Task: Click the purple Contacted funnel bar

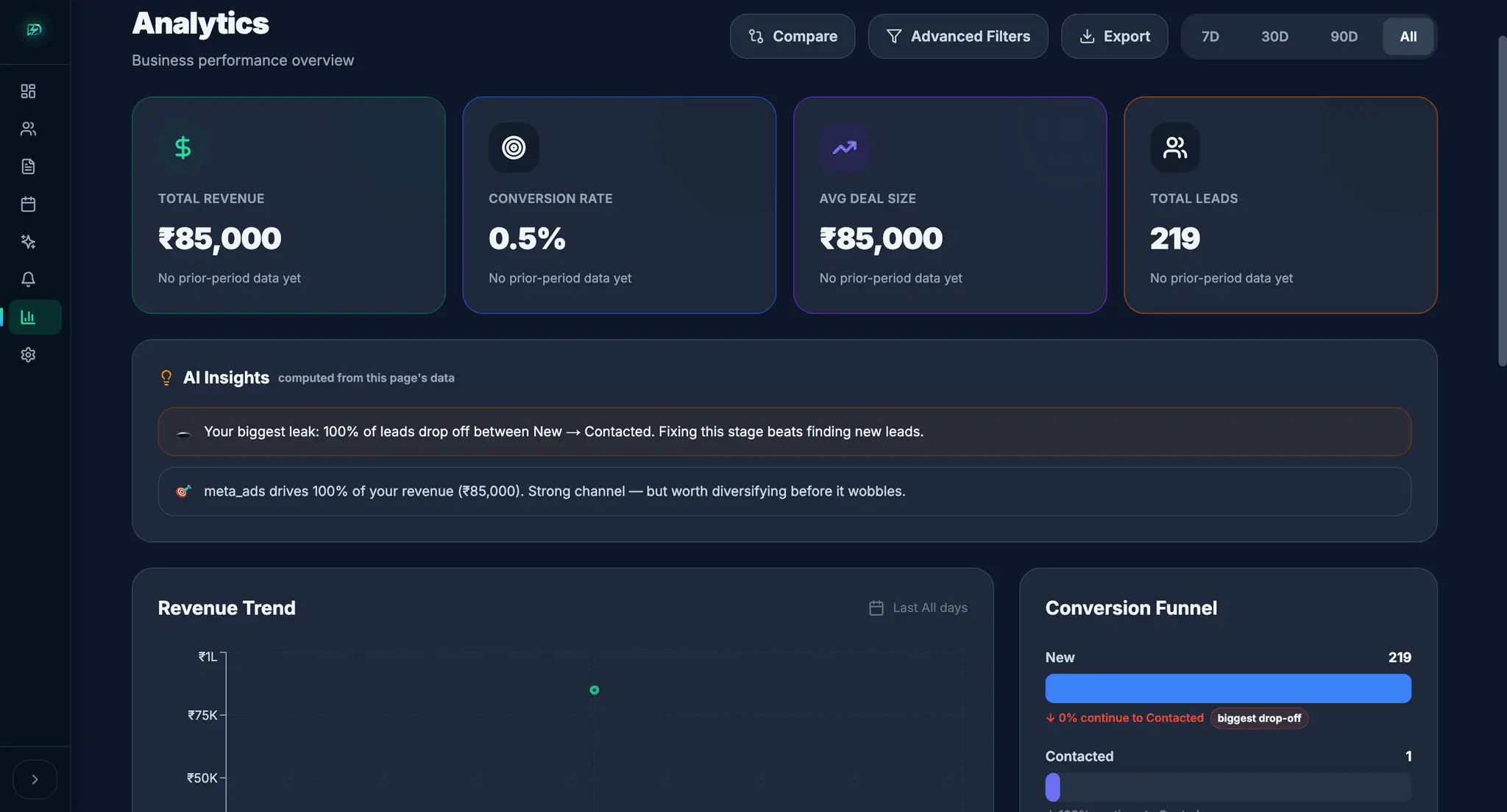Action: click(x=1053, y=787)
